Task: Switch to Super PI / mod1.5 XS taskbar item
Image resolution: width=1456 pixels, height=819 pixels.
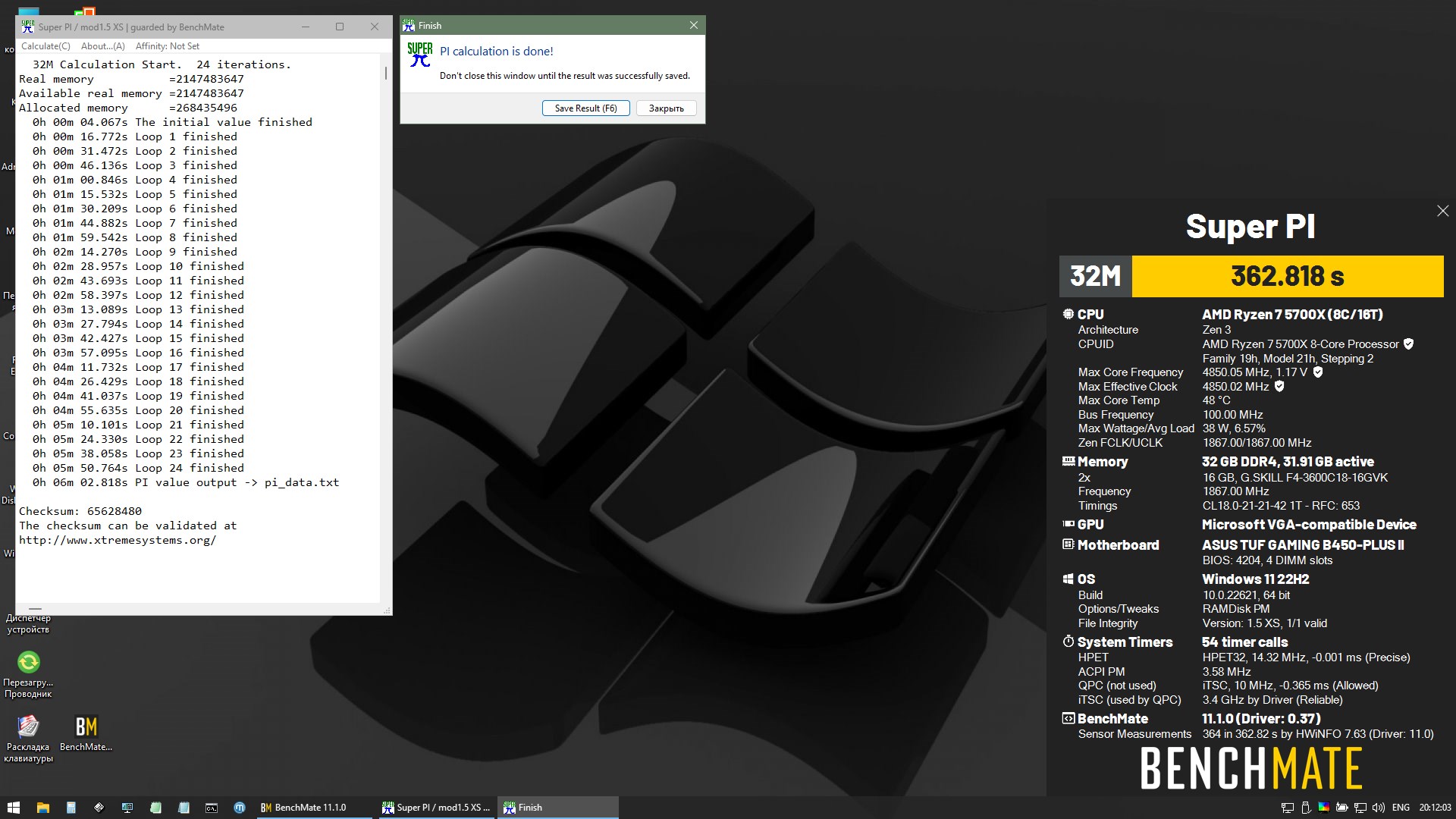Action: click(437, 808)
